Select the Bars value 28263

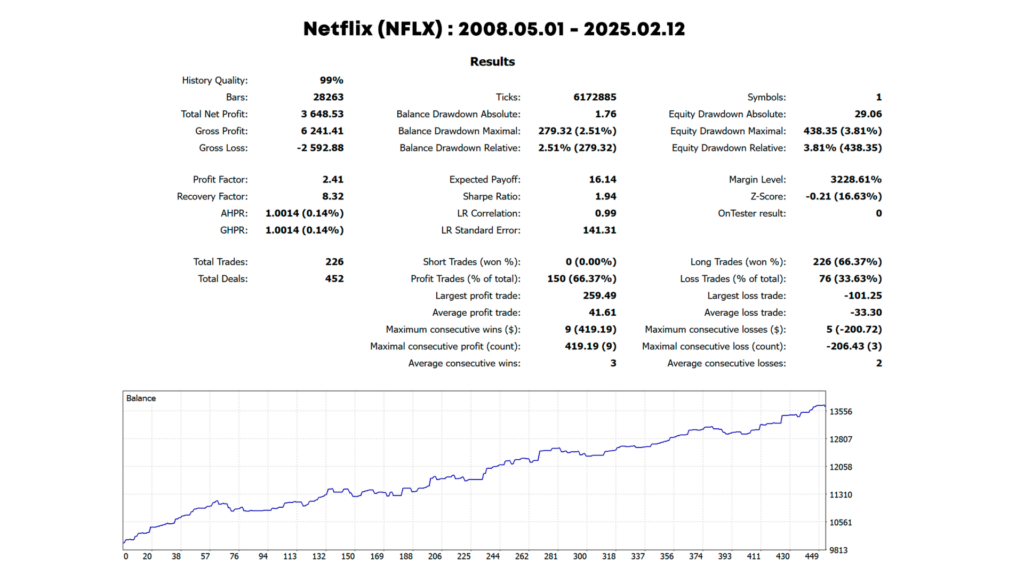328,97
